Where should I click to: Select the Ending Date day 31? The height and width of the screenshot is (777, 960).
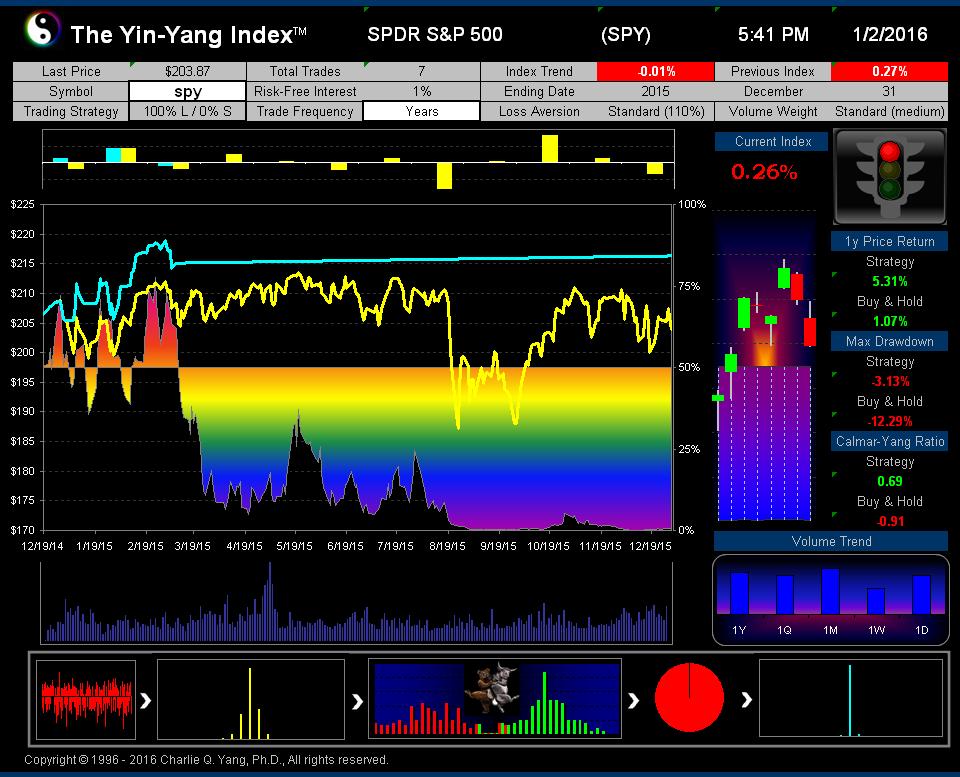889,91
